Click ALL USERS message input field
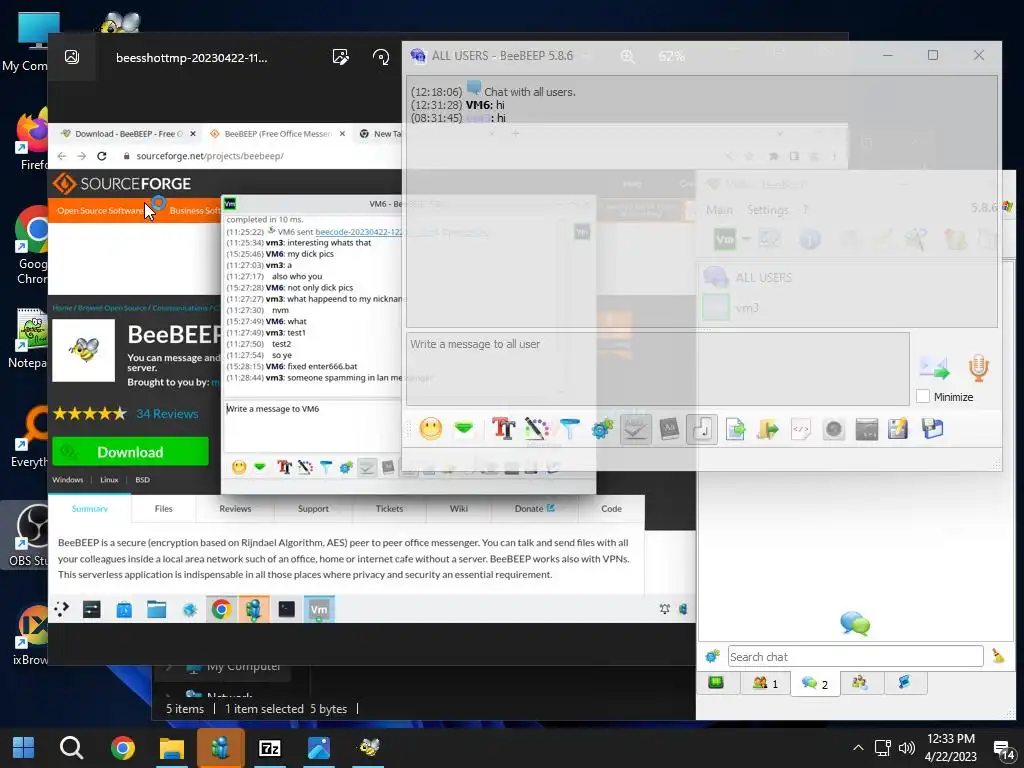 [657, 368]
